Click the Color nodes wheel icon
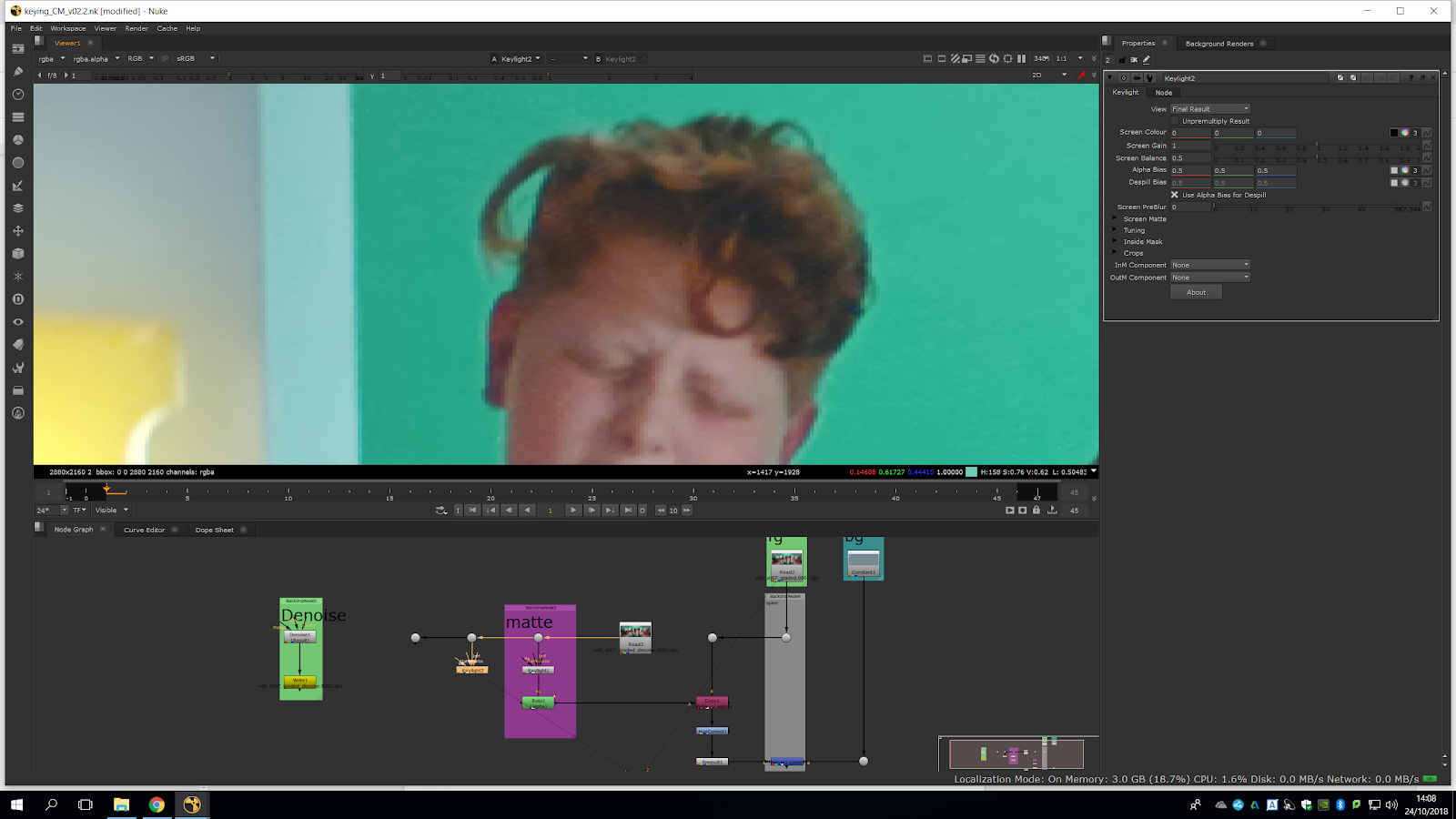 pos(18,140)
